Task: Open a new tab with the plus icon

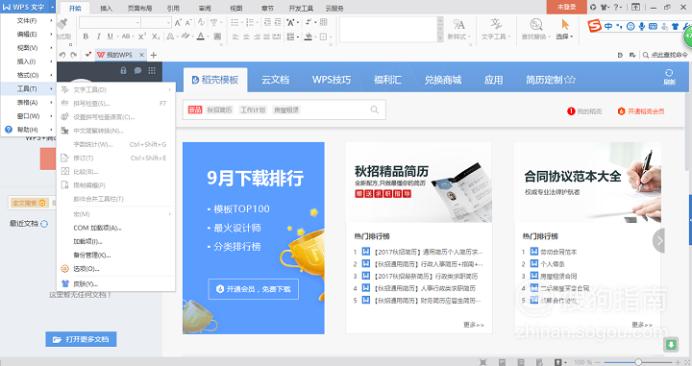Action: [x=154, y=55]
